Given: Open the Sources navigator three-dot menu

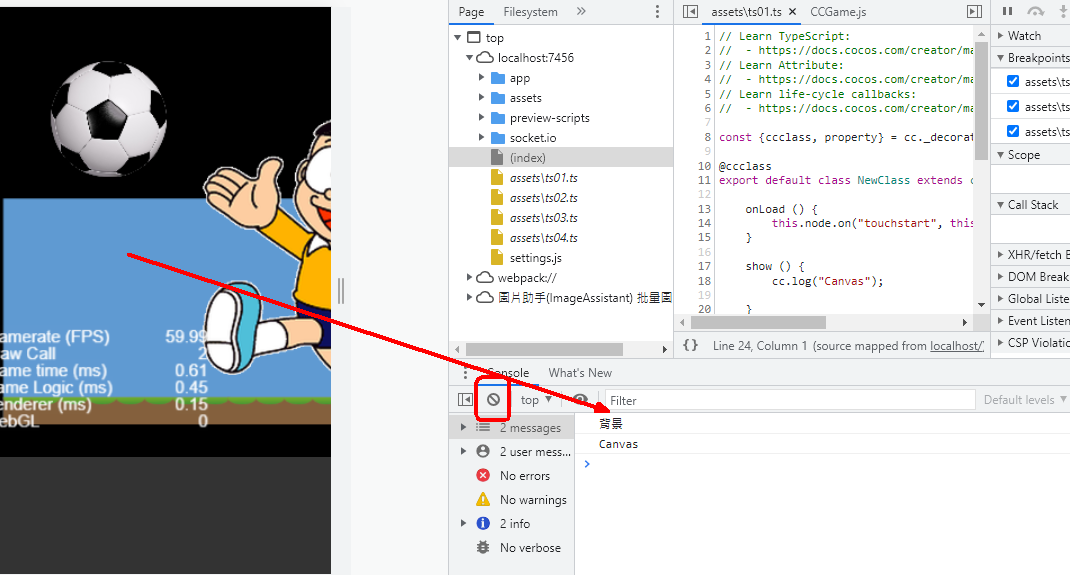Looking at the screenshot, I should pos(657,12).
